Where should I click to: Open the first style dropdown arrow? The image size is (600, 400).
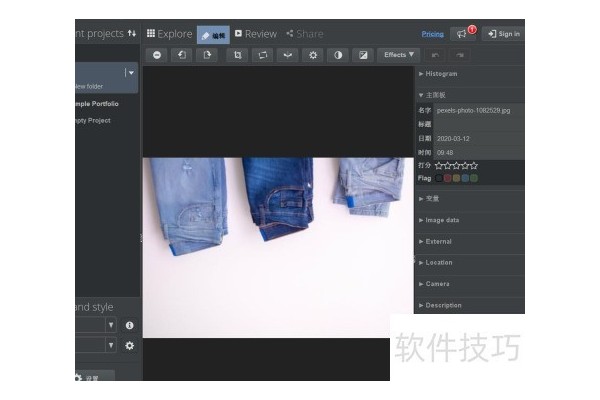point(111,325)
